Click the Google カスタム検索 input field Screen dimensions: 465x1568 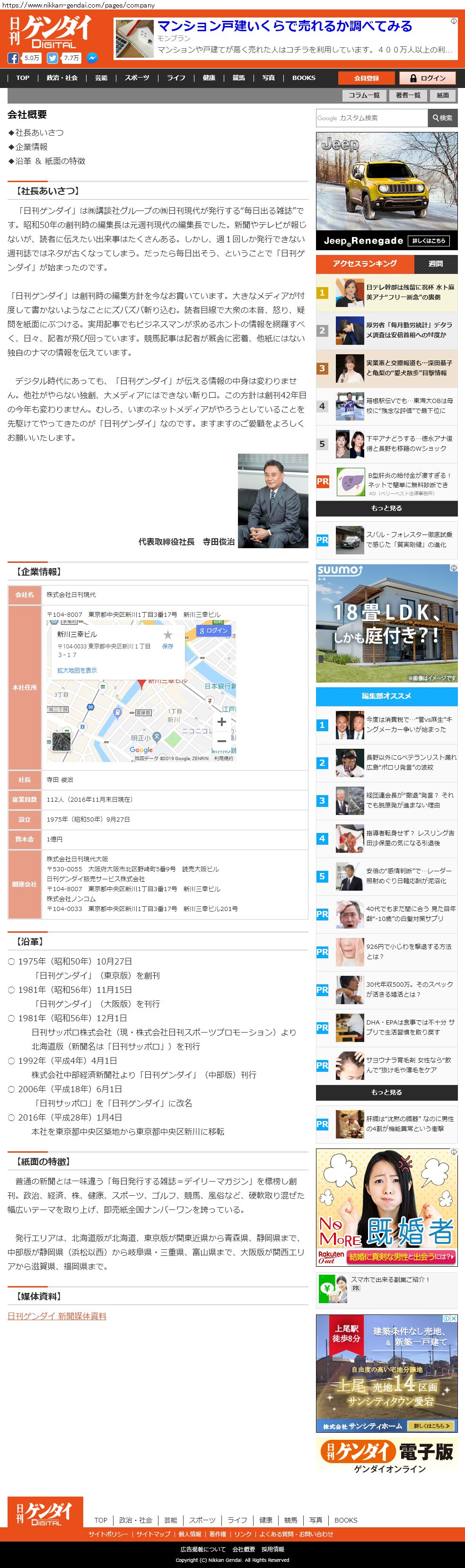(x=372, y=118)
